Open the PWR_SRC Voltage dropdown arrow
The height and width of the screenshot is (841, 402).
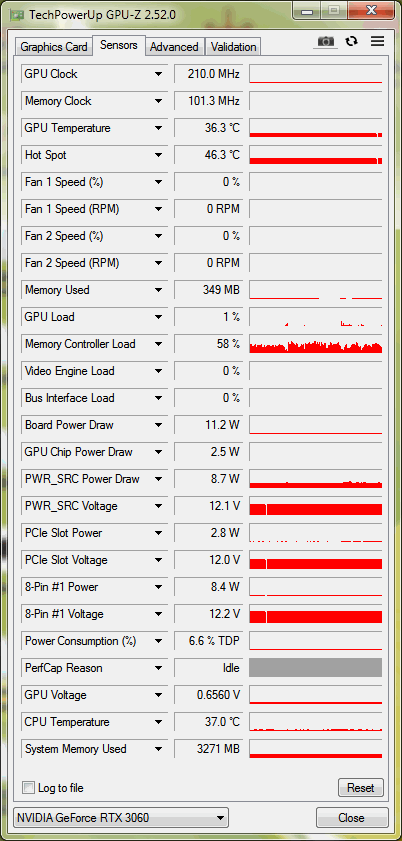158,506
